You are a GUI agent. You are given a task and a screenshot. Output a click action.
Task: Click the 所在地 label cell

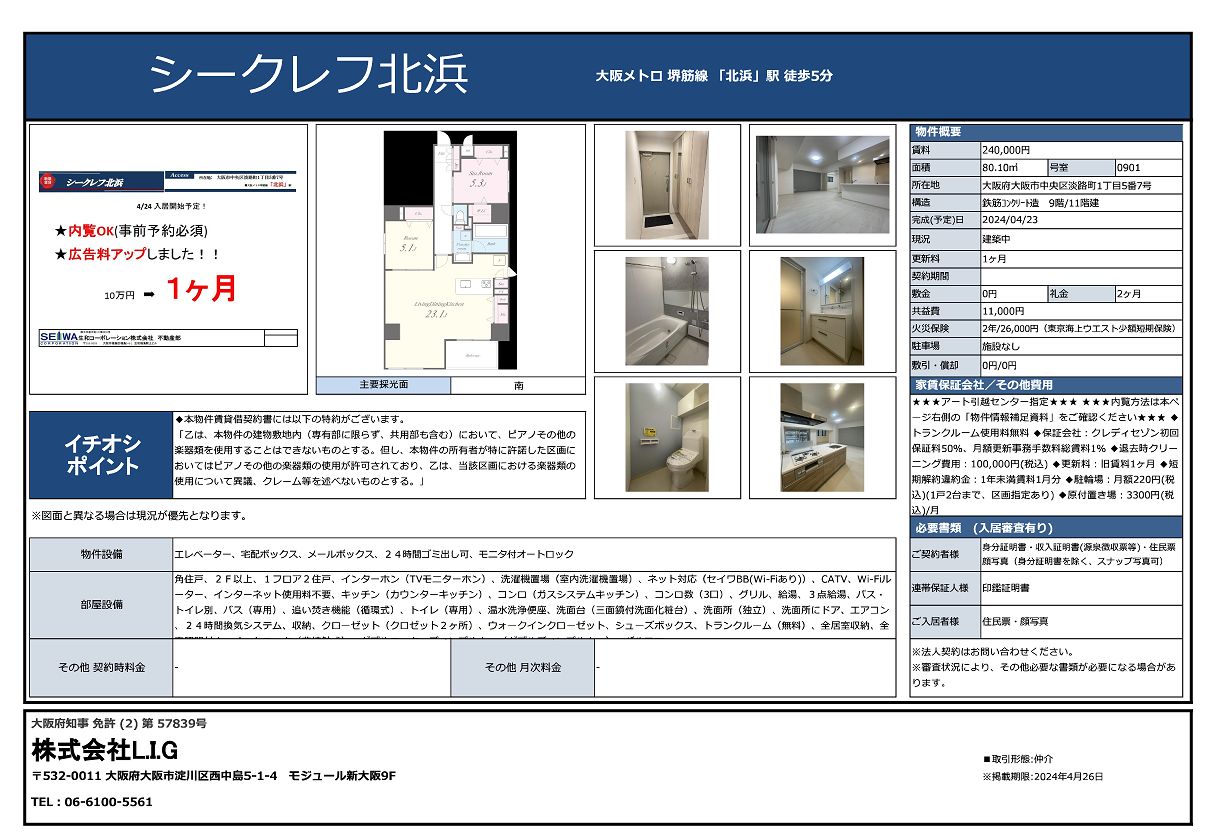pos(944,186)
